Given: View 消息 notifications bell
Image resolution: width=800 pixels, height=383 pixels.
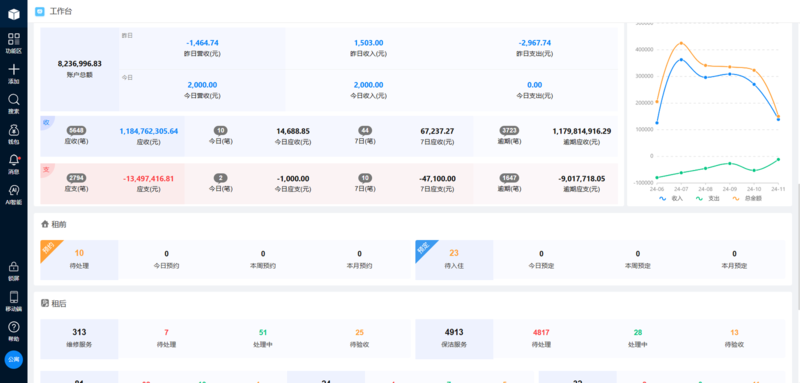Looking at the screenshot, I should pyautogui.click(x=14, y=164).
